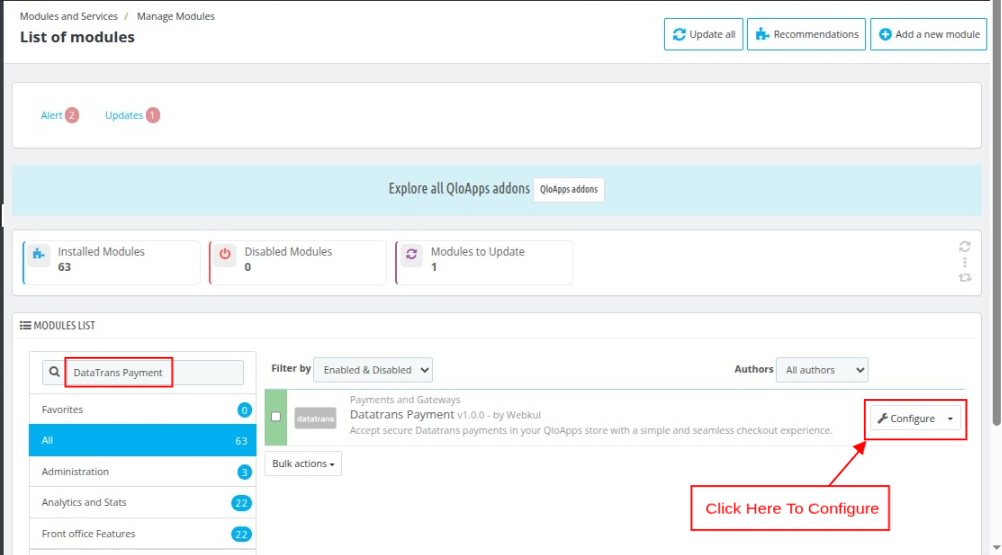Screen dimensions: 1002x555
Task: Click the refresh icon at stats panel right edge
Action: tap(965, 247)
